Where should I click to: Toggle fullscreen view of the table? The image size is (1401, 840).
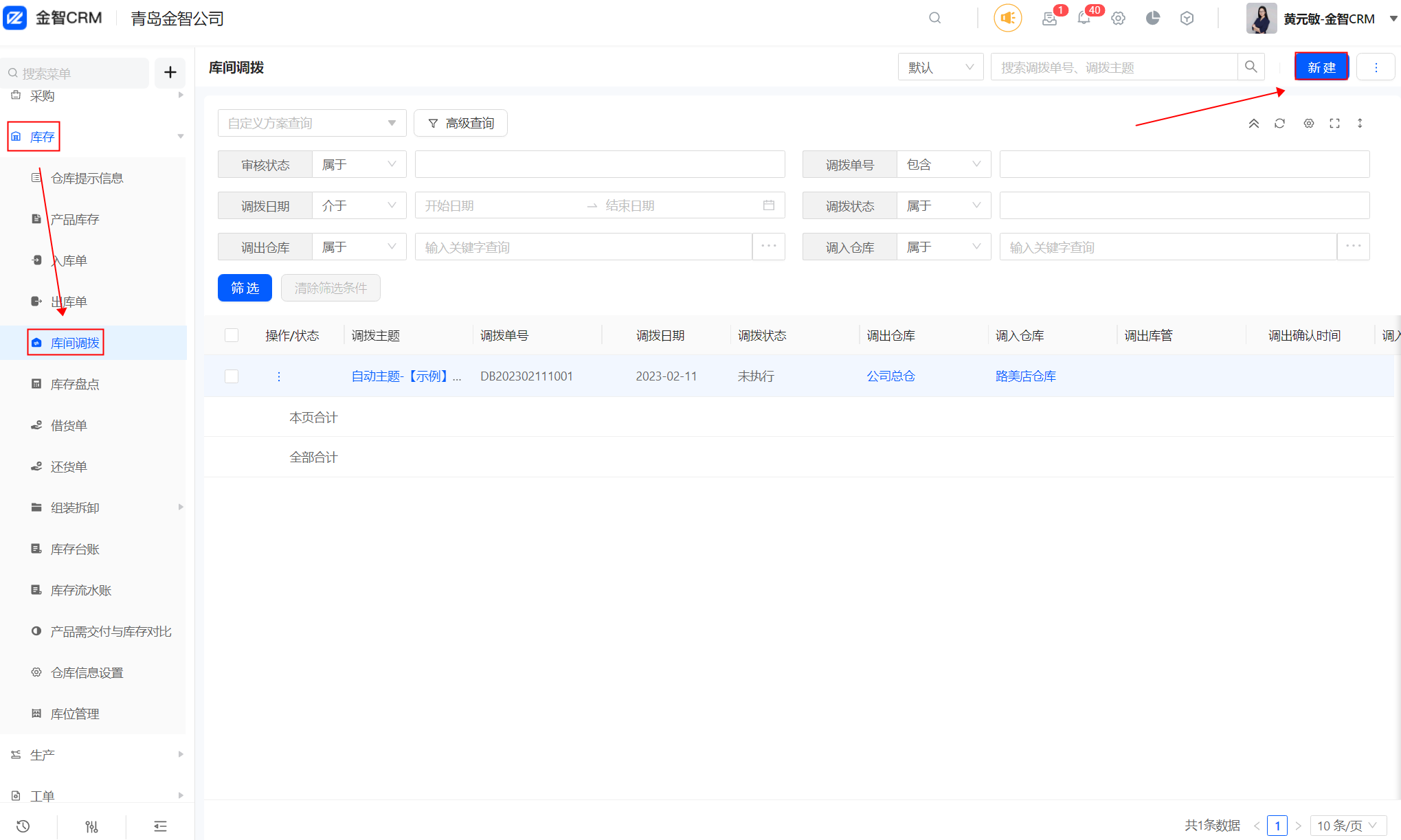(x=1334, y=123)
